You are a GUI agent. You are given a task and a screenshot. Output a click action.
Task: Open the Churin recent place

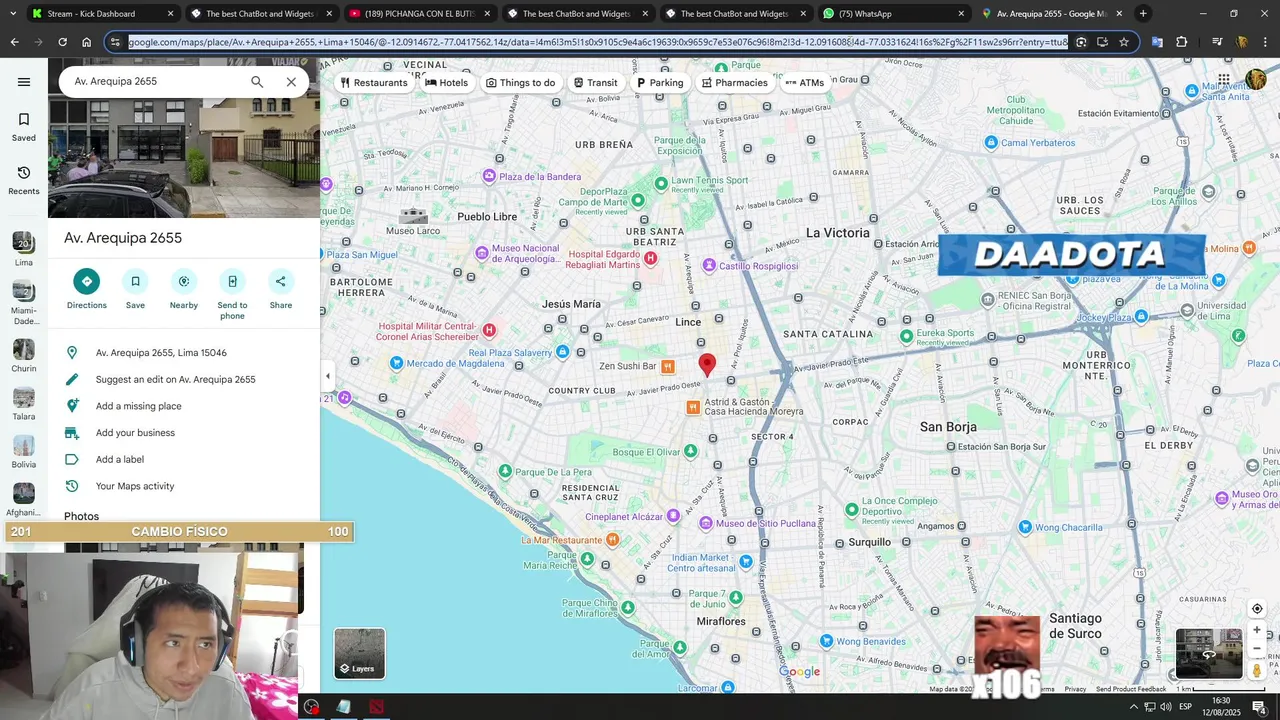(24, 356)
